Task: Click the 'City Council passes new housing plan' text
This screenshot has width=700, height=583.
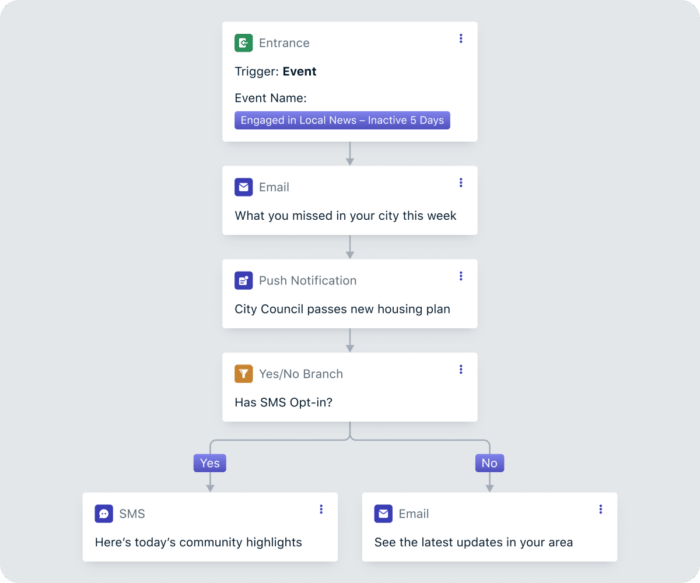Action: click(x=342, y=309)
